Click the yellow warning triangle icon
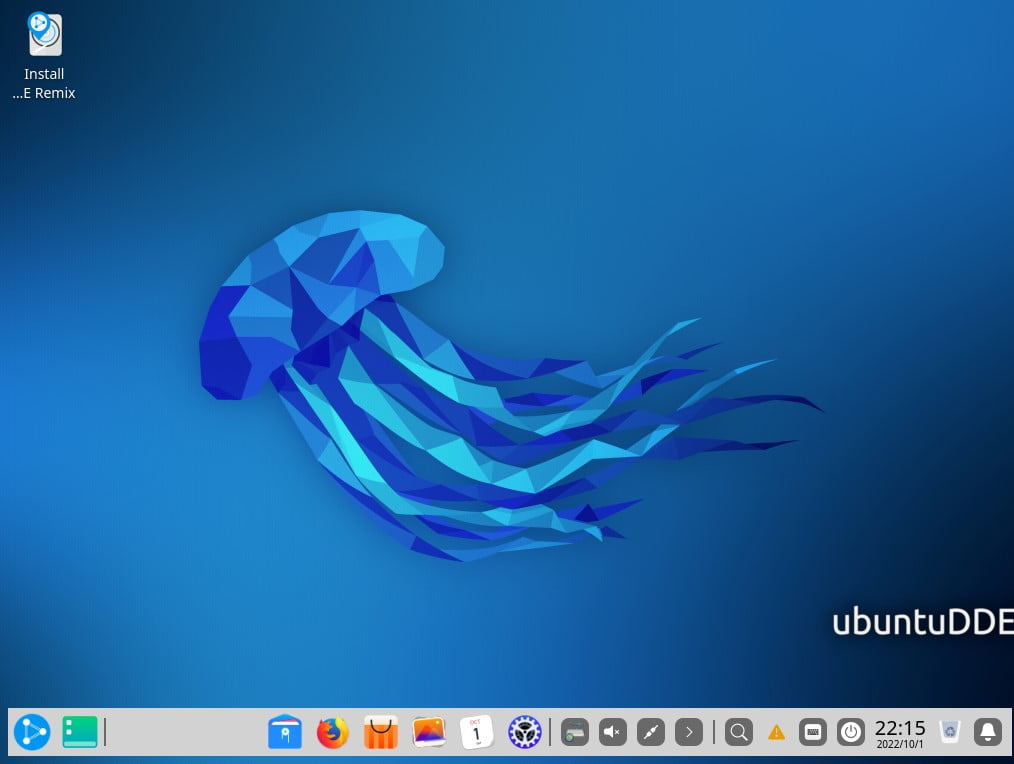The image size is (1014, 764). point(776,732)
